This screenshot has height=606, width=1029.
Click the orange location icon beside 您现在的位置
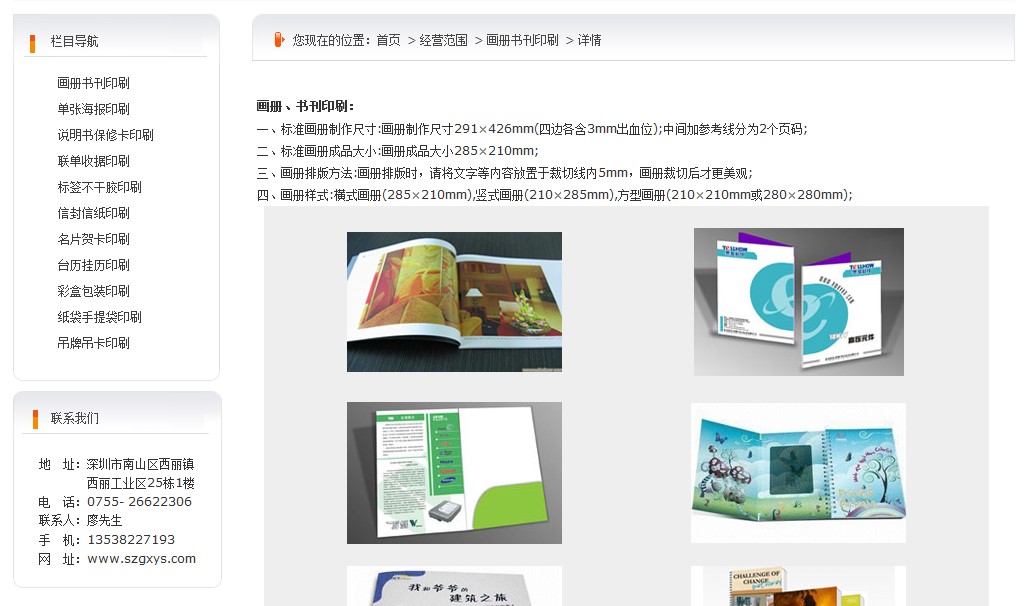pos(279,40)
